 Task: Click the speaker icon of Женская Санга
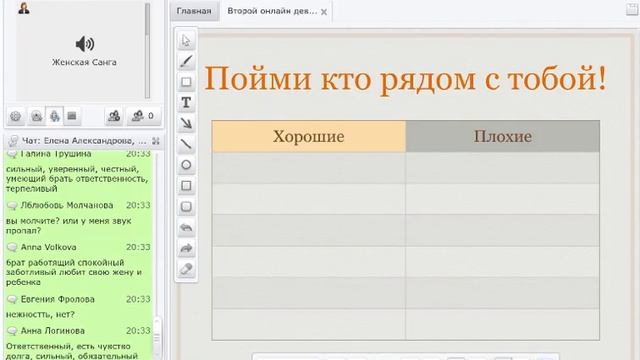[x=85, y=44]
